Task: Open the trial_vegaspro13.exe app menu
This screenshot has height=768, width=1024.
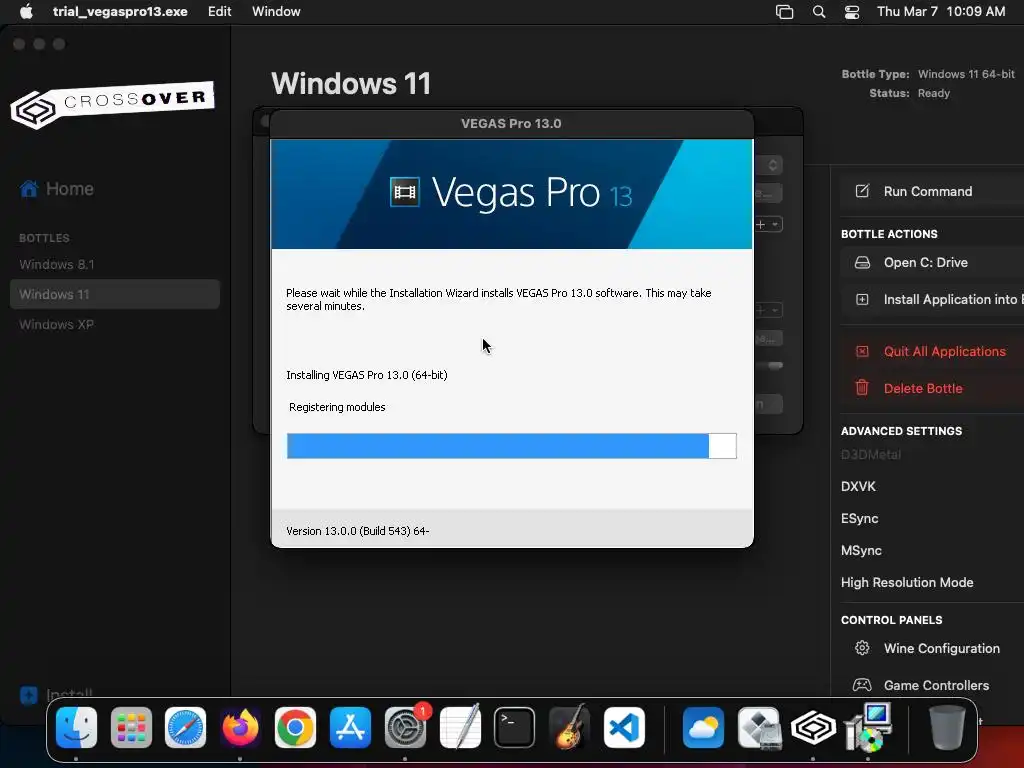Action: pos(120,12)
